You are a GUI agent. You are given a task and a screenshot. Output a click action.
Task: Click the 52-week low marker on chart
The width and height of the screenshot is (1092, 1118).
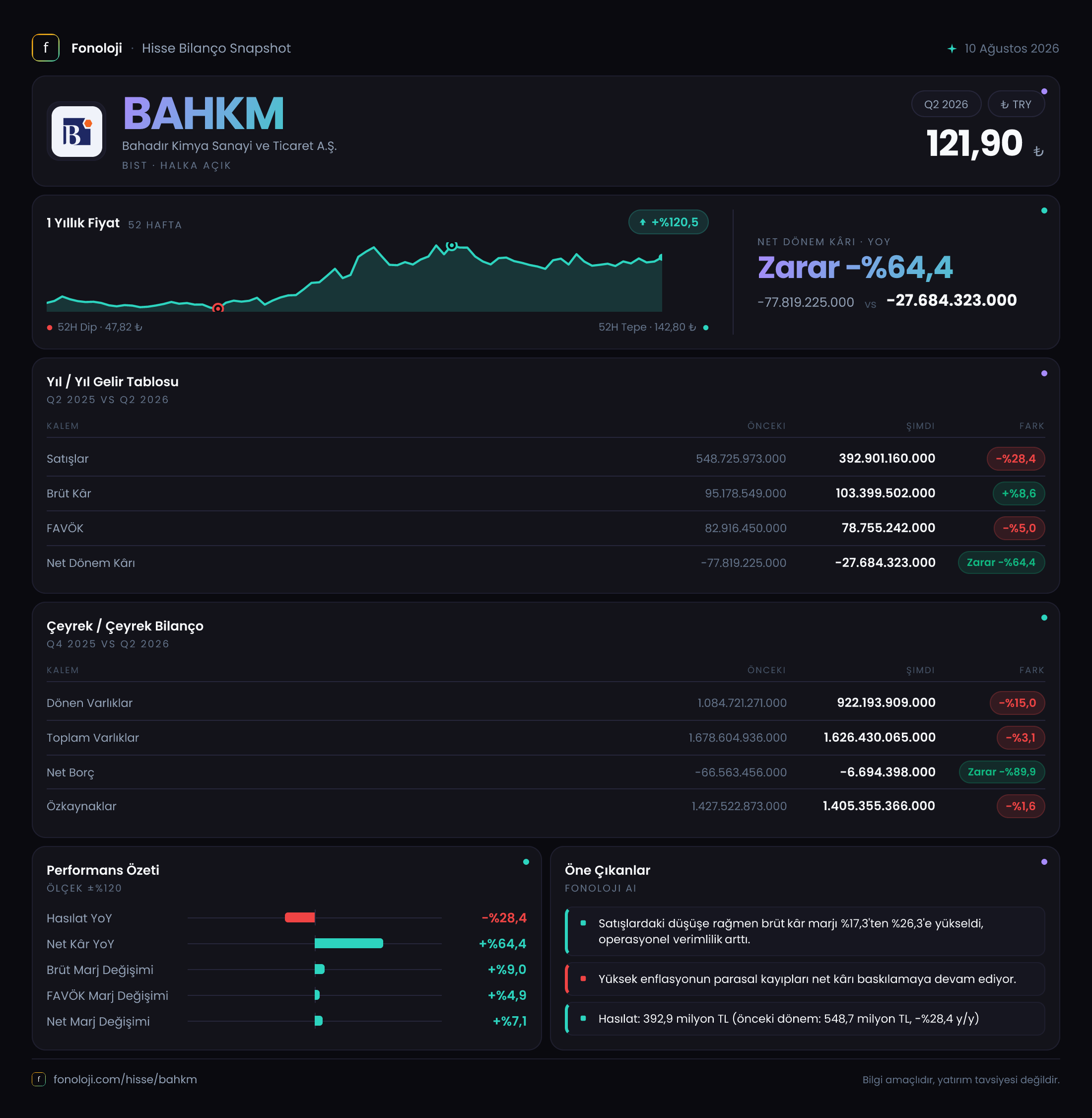pyautogui.click(x=218, y=308)
